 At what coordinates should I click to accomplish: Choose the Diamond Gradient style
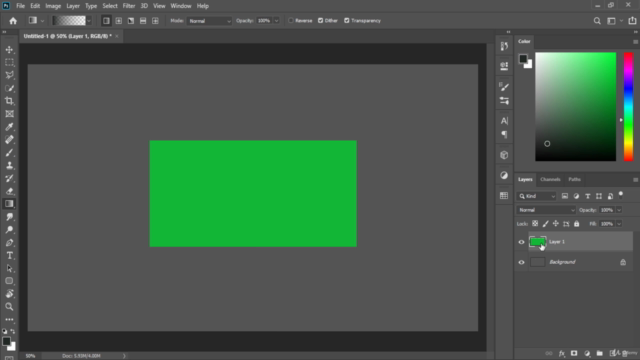click(x=155, y=21)
